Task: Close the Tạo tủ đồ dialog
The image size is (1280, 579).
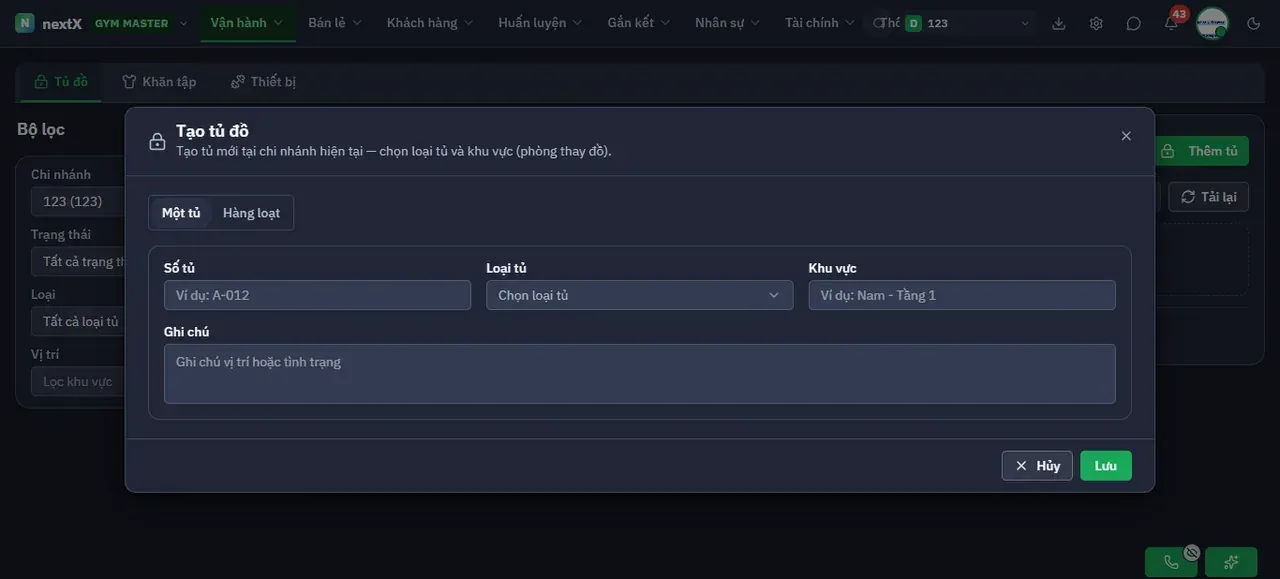Action: (x=1126, y=136)
